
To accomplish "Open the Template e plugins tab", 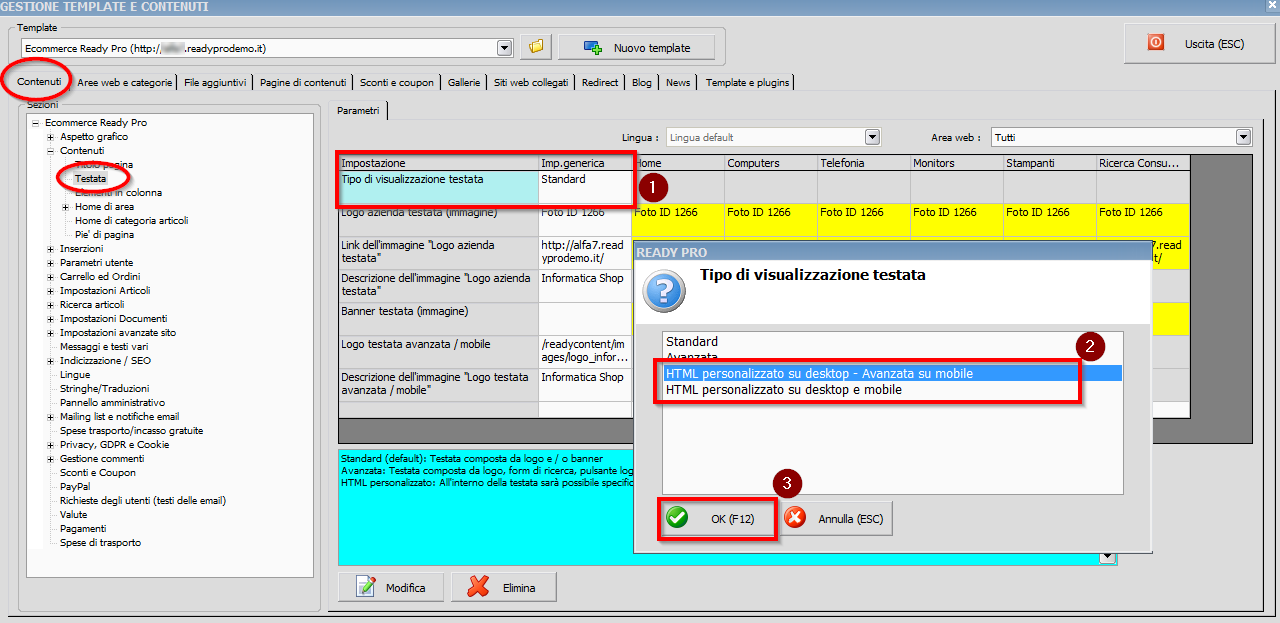I will (747, 82).
